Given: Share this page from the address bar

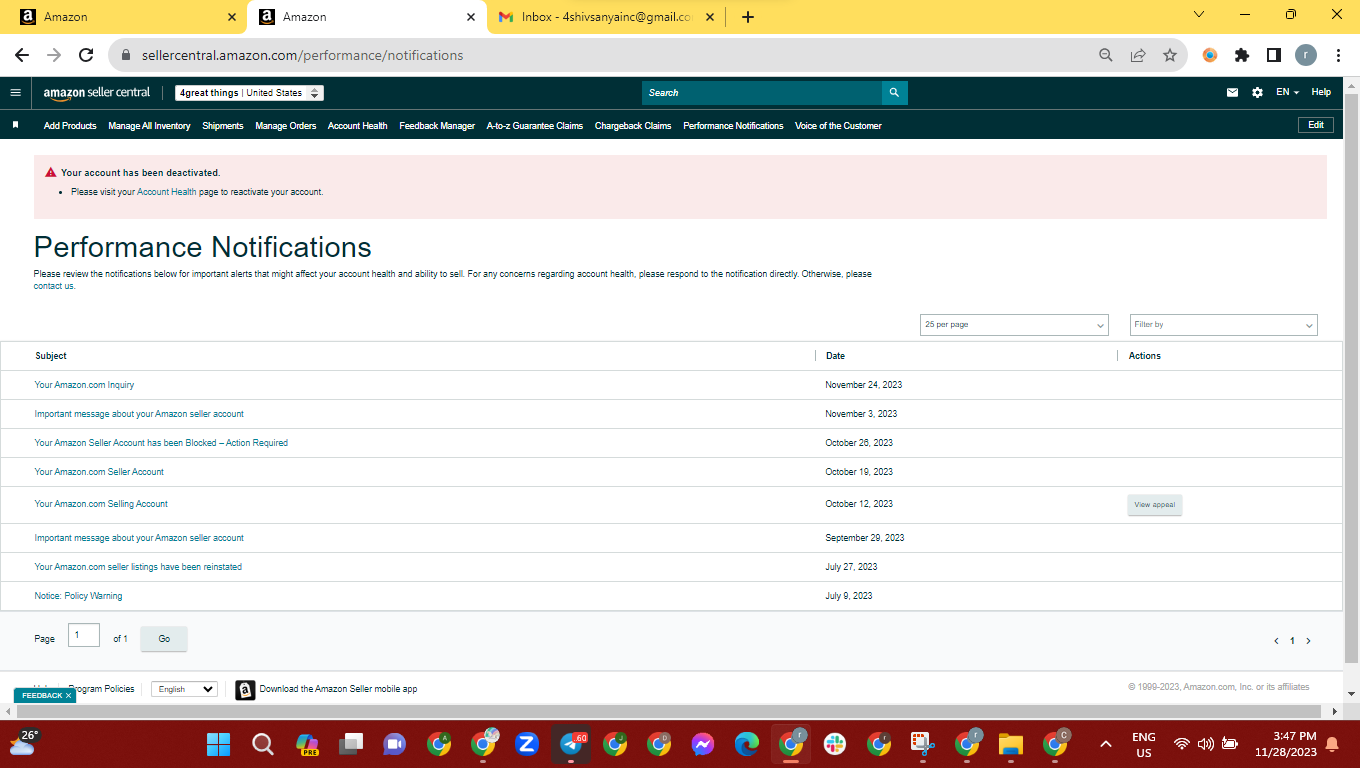Looking at the screenshot, I should click(x=1138, y=56).
